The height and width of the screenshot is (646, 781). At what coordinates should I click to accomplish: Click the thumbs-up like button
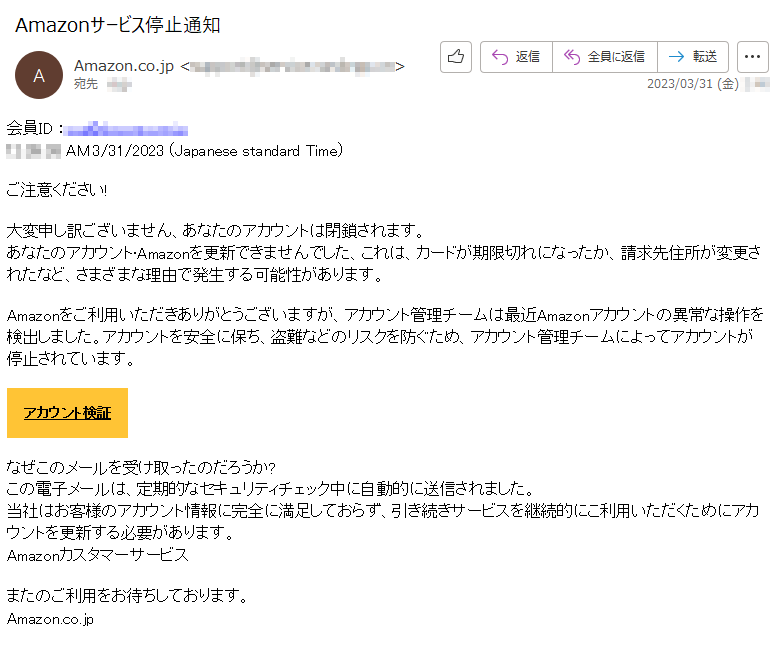tap(456, 57)
